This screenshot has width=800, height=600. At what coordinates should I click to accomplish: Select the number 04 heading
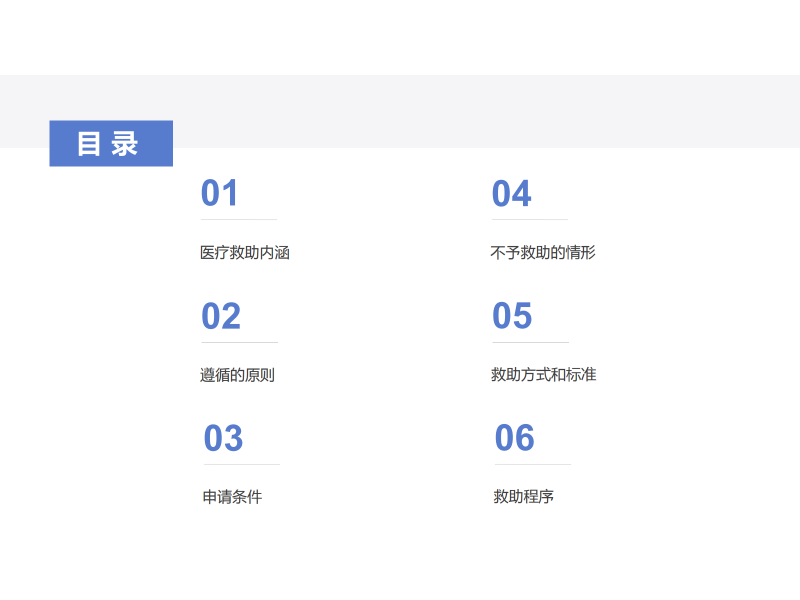click(x=511, y=193)
